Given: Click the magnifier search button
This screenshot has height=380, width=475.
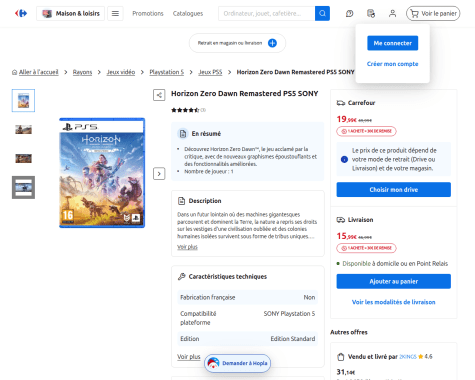Looking at the screenshot, I should pyautogui.click(x=322, y=13).
